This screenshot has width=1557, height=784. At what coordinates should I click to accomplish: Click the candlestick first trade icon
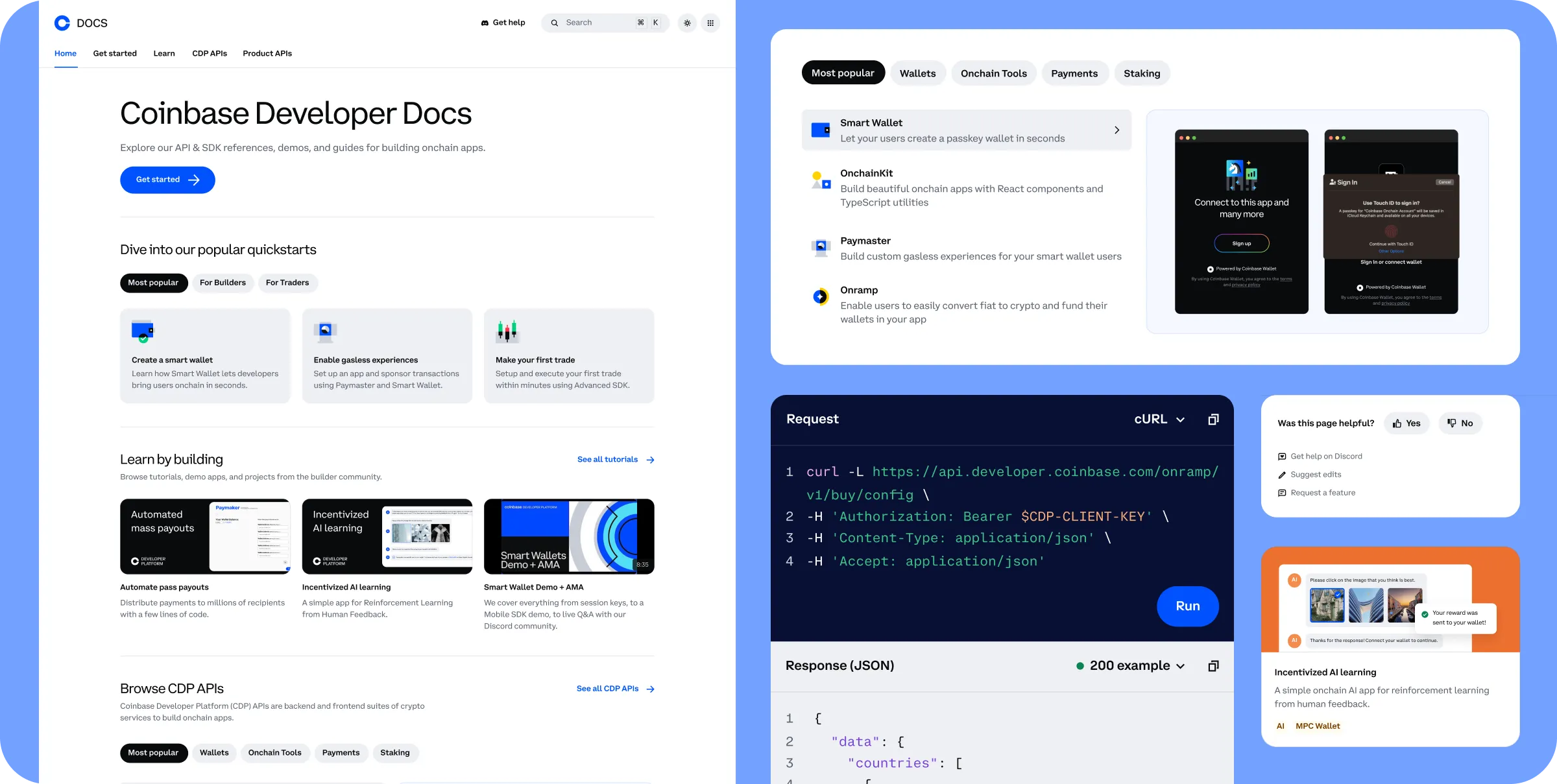(x=507, y=331)
